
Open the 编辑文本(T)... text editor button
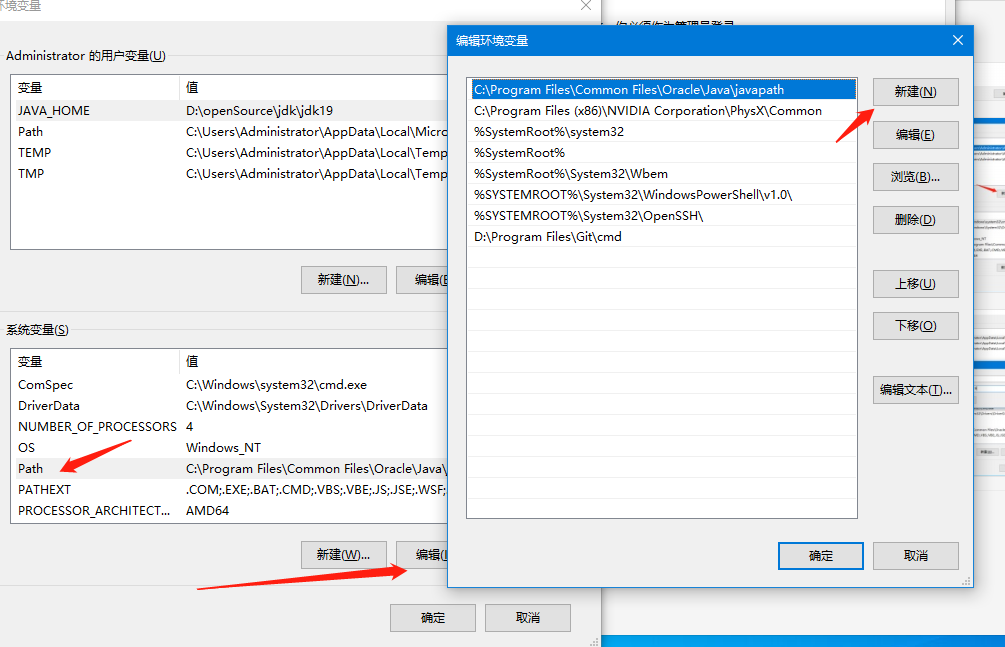(x=915, y=390)
